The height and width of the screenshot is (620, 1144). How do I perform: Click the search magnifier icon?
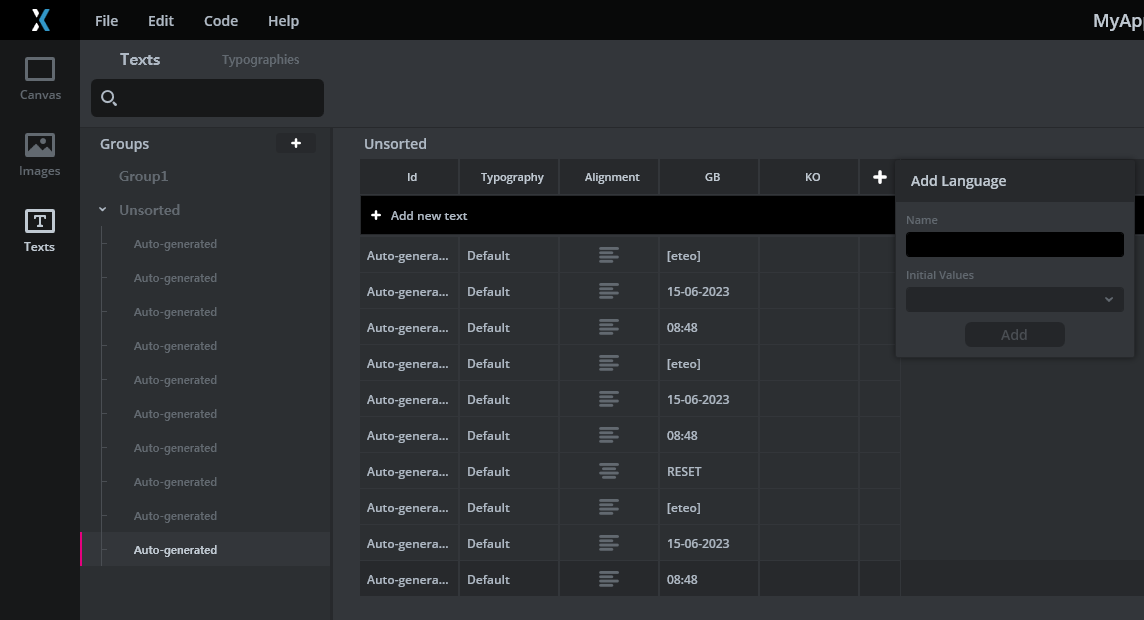pyautogui.click(x=109, y=98)
